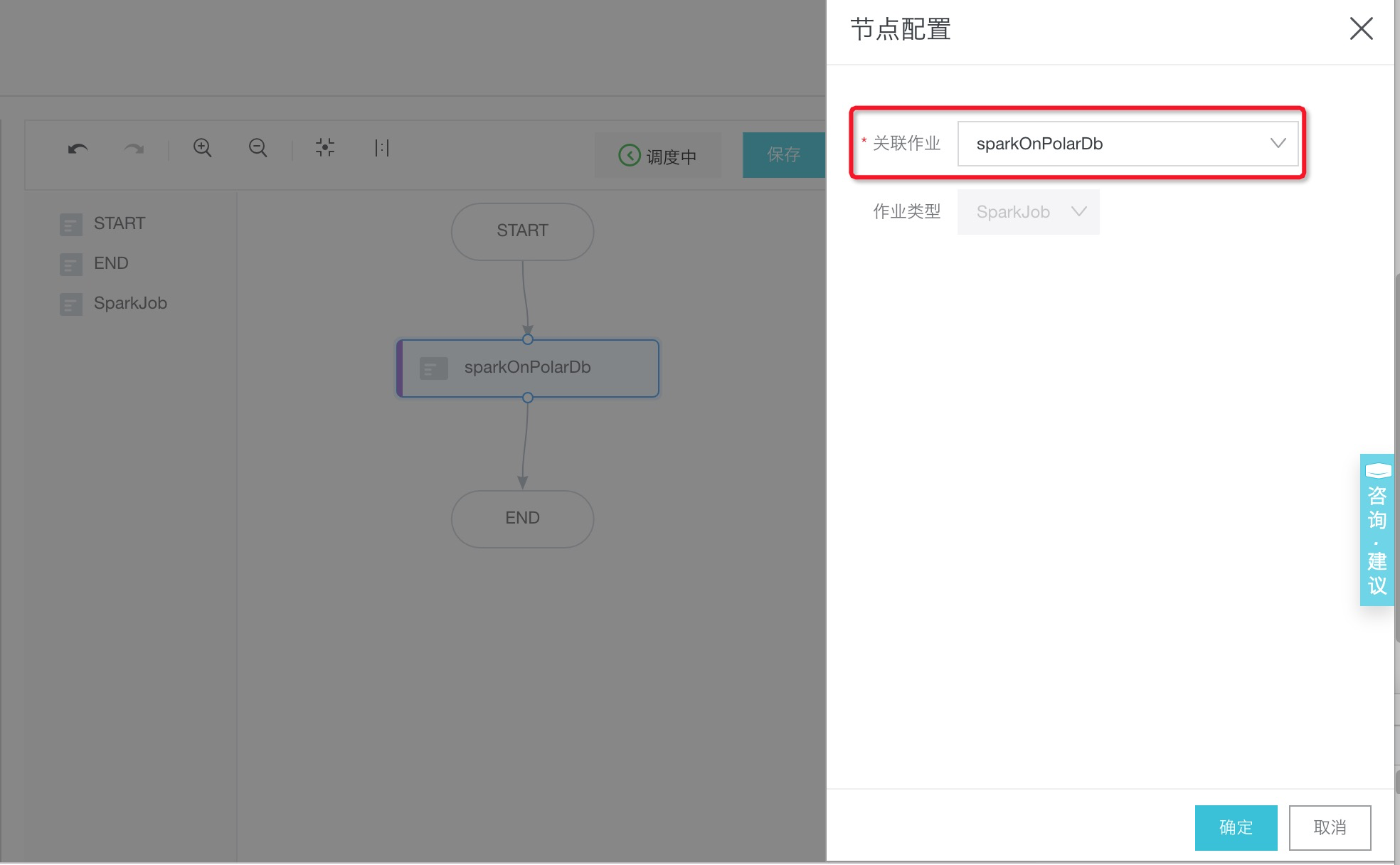Click the 取消 cancel button
Image resolution: width=1400 pixels, height=865 pixels.
coord(1330,827)
